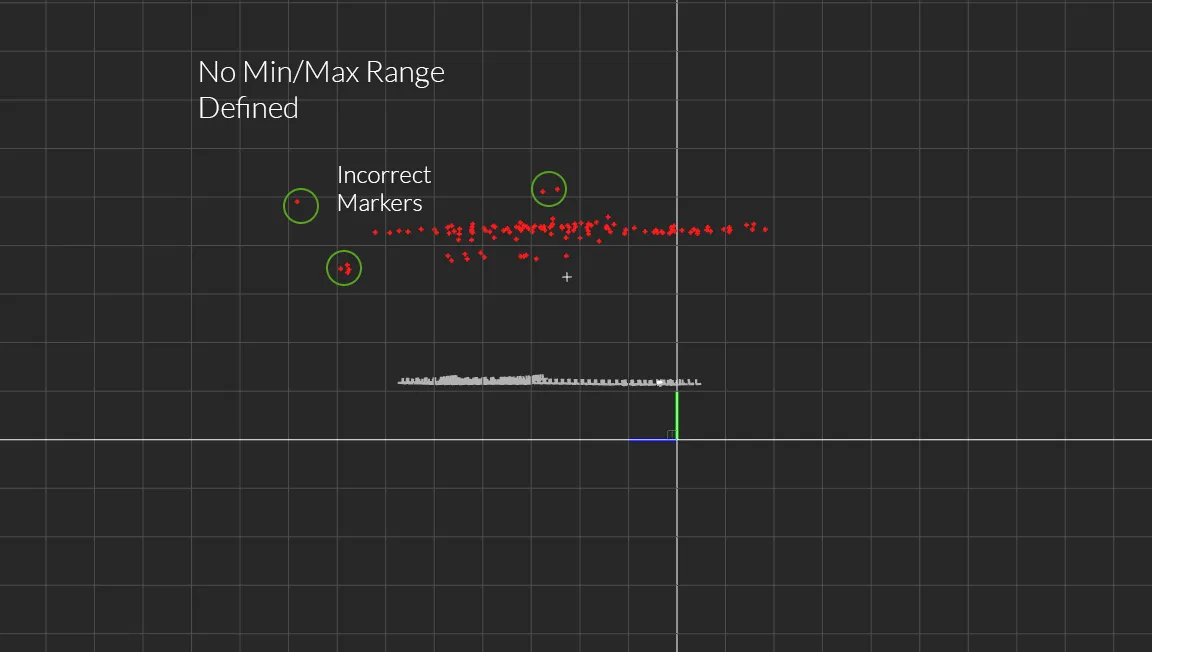The height and width of the screenshot is (652, 1190).
Task: Click the origin where green and blue axes meet
Action: click(676, 439)
